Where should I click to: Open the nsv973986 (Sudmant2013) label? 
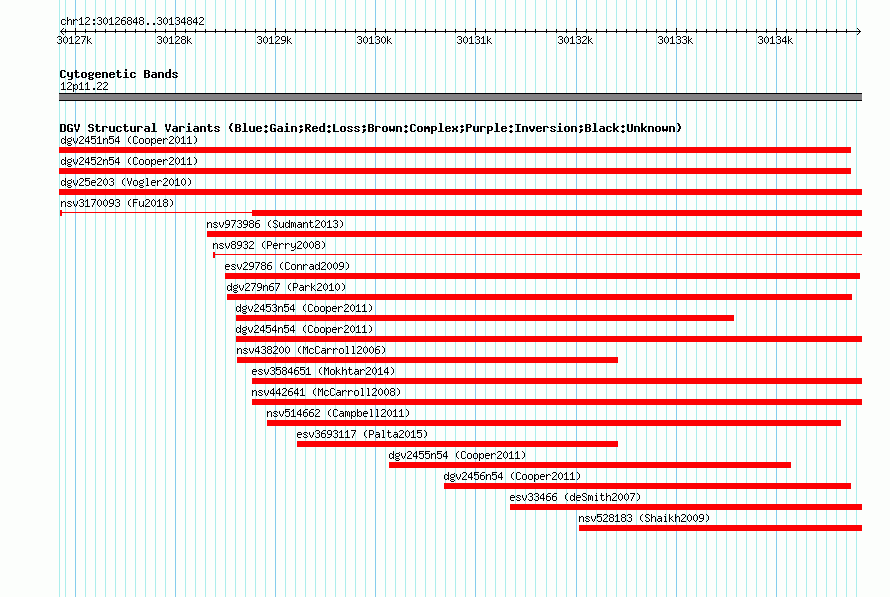pos(275,224)
